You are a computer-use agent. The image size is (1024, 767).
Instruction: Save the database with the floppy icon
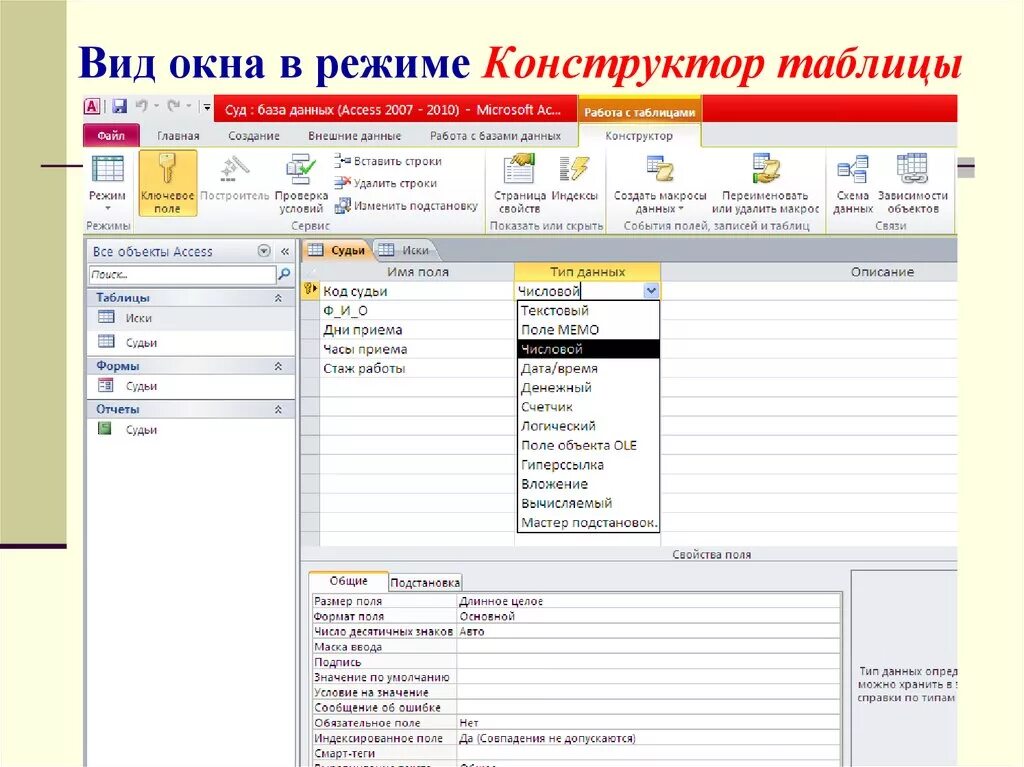(x=119, y=106)
